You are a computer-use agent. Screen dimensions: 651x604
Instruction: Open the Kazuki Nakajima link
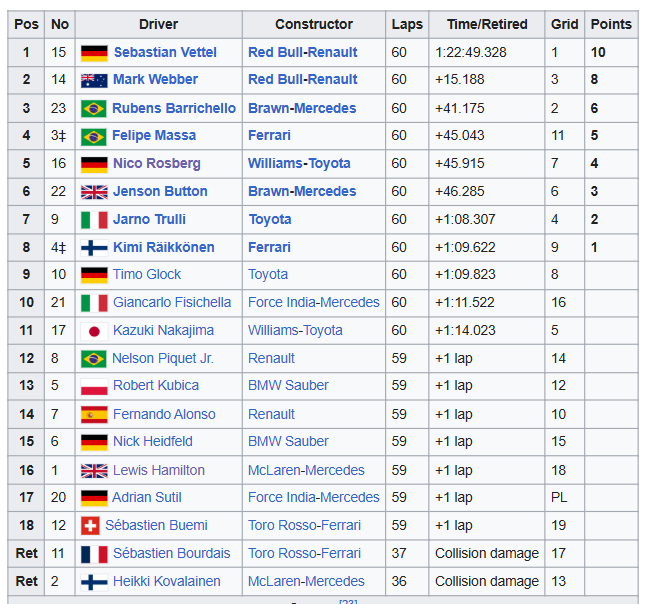pos(164,330)
